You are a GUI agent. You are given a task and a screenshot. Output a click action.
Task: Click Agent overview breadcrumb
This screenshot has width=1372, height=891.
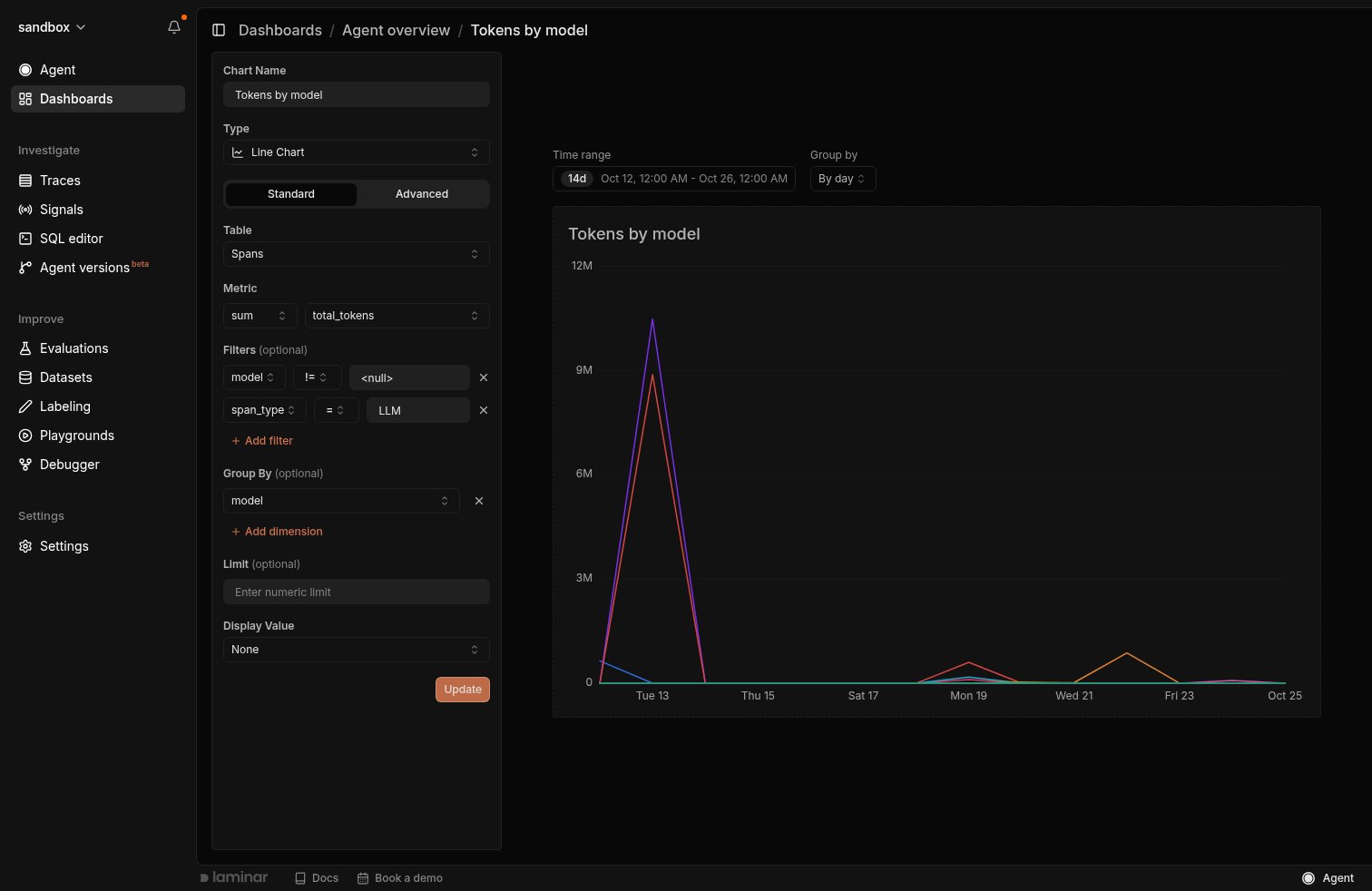(396, 30)
